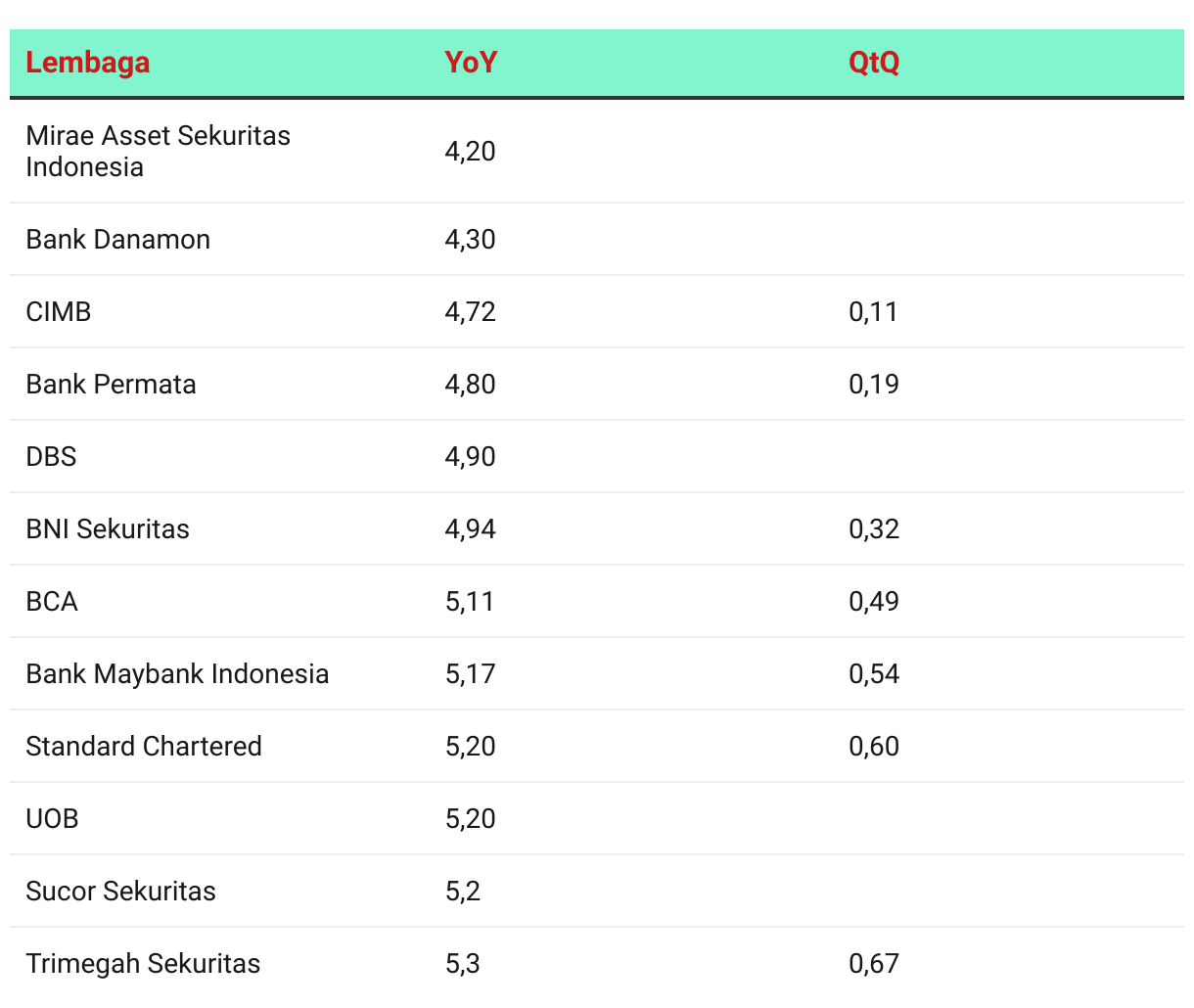The height and width of the screenshot is (1008, 1194).
Task: Select the CIMB institution name
Action: [59, 312]
